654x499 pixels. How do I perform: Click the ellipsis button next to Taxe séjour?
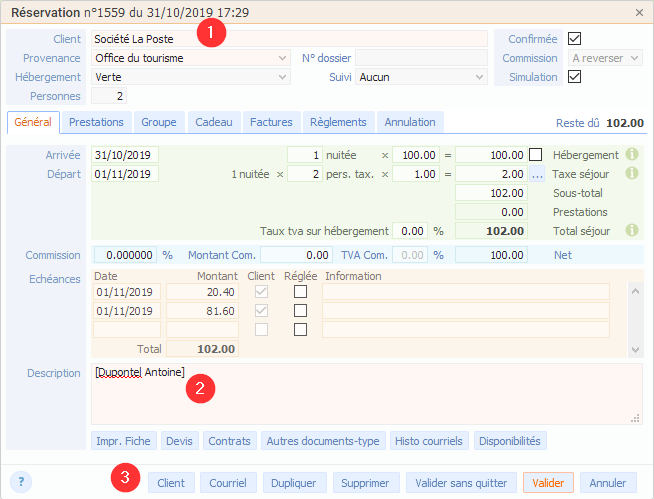coord(537,174)
